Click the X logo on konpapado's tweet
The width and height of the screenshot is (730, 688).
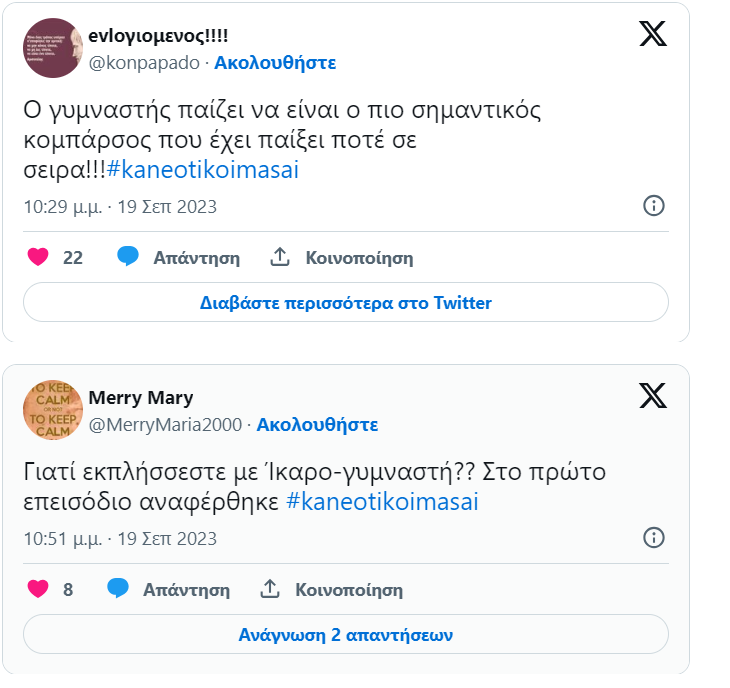point(653,34)
